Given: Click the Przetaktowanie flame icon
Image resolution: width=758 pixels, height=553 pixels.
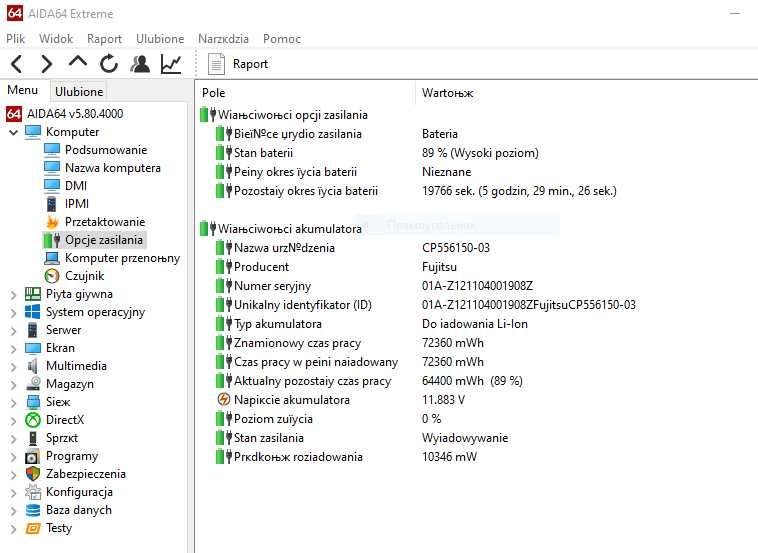Looking at the screenshot, I should 52,222.
